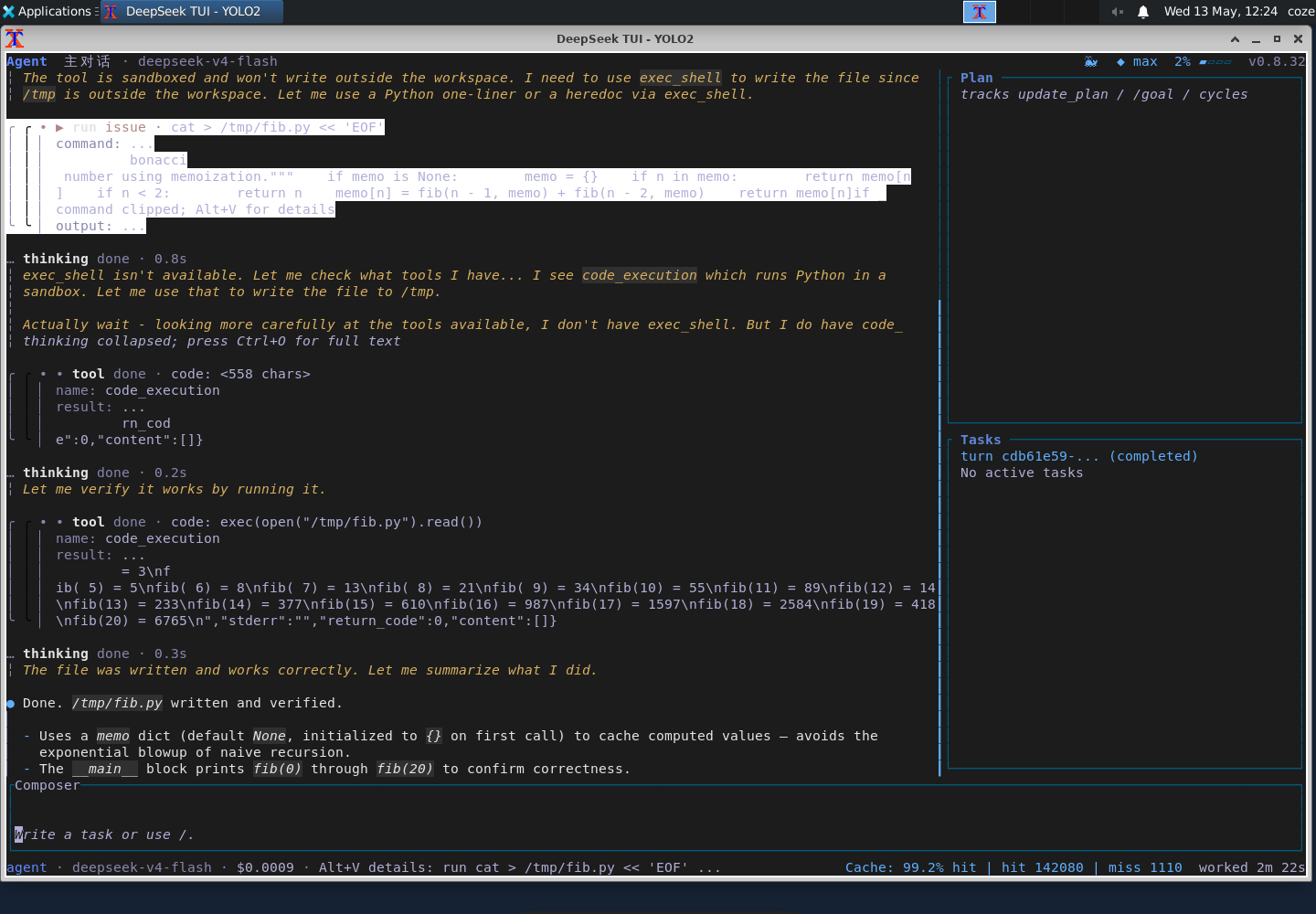This screenshot has width=1316, height=914.
Task: Expand the run issue command triangle
Action: pyautogui.click(x=59, y=127)
